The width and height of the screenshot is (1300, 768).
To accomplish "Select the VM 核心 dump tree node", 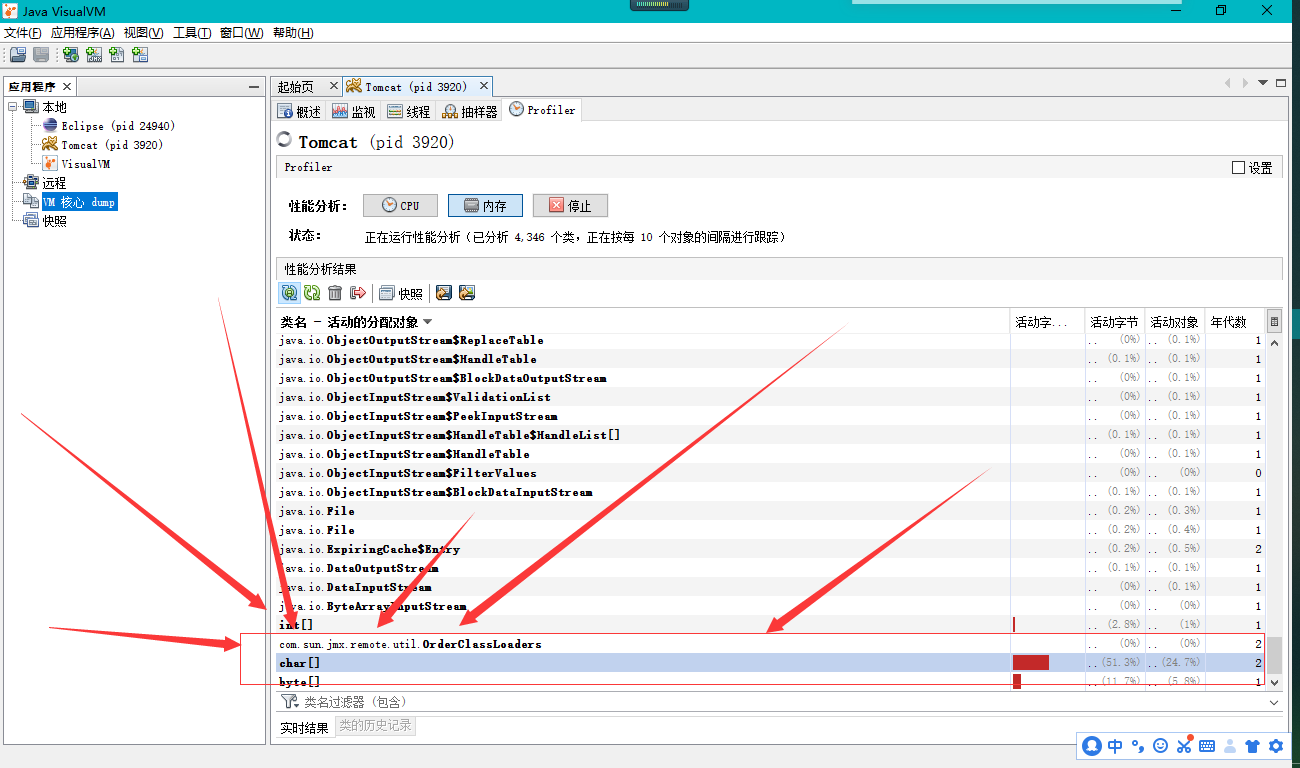I will click(x=79, y=202).
